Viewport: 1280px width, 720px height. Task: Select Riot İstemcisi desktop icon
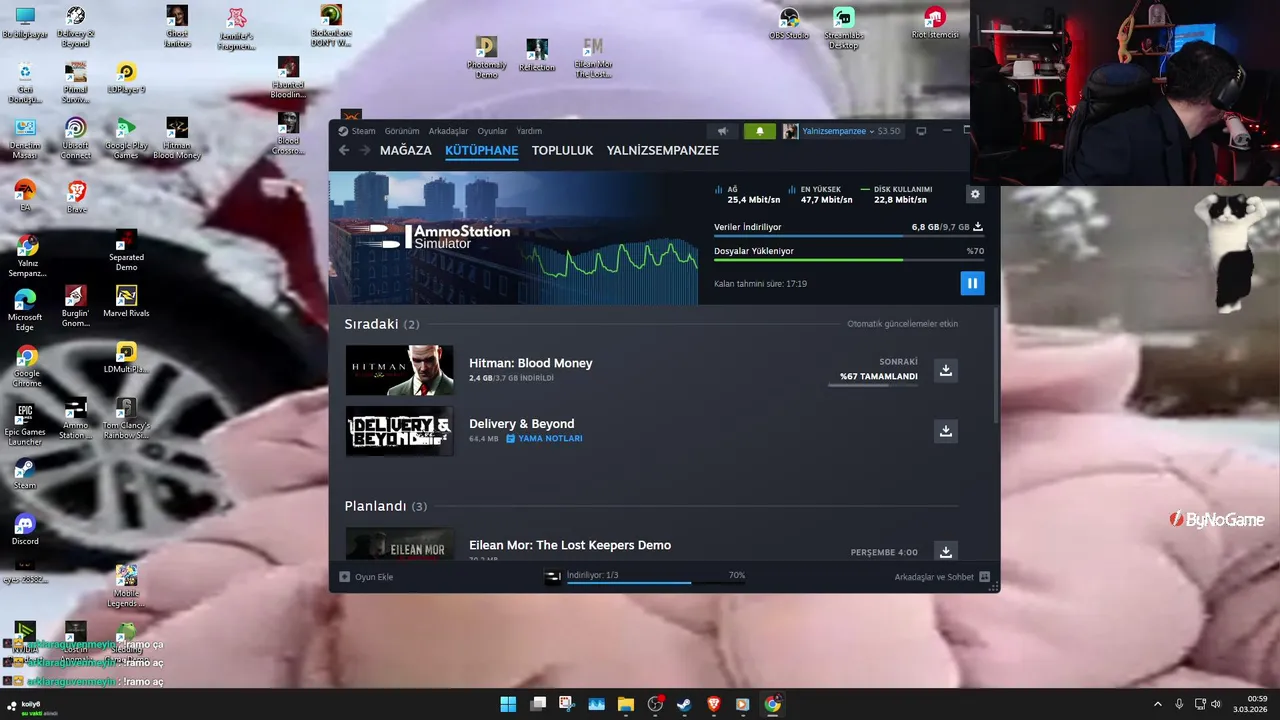pos(935,24)
